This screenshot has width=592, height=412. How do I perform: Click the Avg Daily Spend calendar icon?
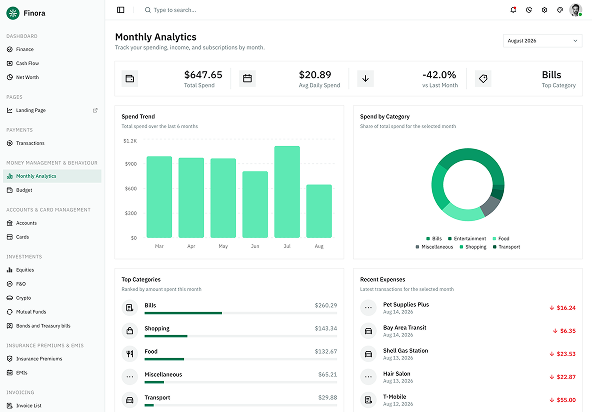[247, 79]
